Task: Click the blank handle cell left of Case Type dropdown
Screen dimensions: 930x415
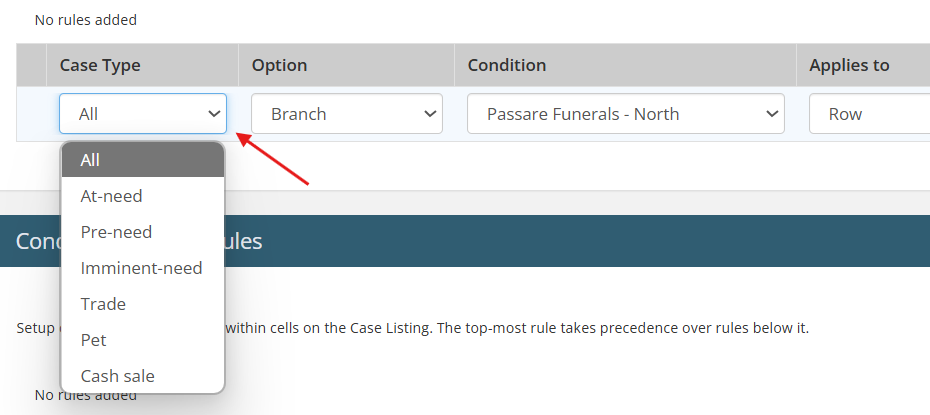Action: 31,114
